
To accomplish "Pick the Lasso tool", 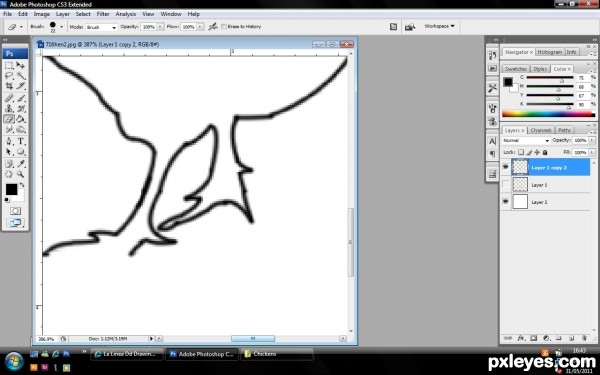I will pyautogui.click(x=9, y=76).
